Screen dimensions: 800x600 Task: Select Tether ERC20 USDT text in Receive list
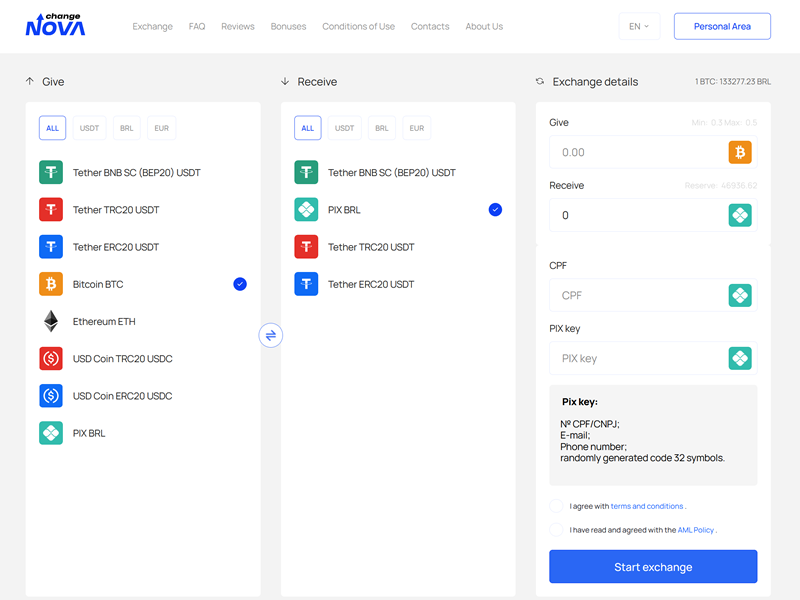pos(371,284)
